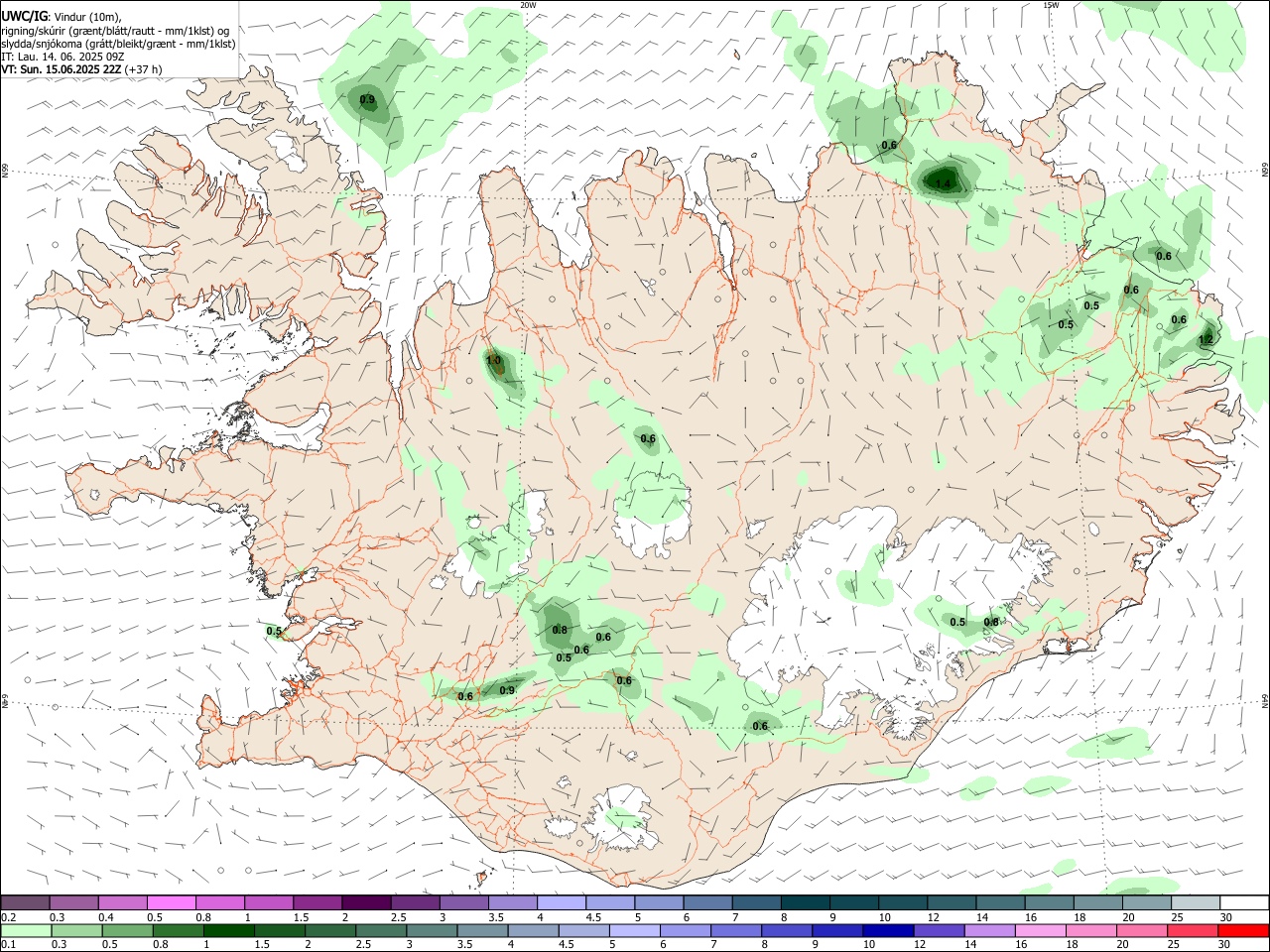Click the 1.0 precipitation value on the map
Image resolution: width=1270 pixels, height=952 pixels.
[493, 361]
